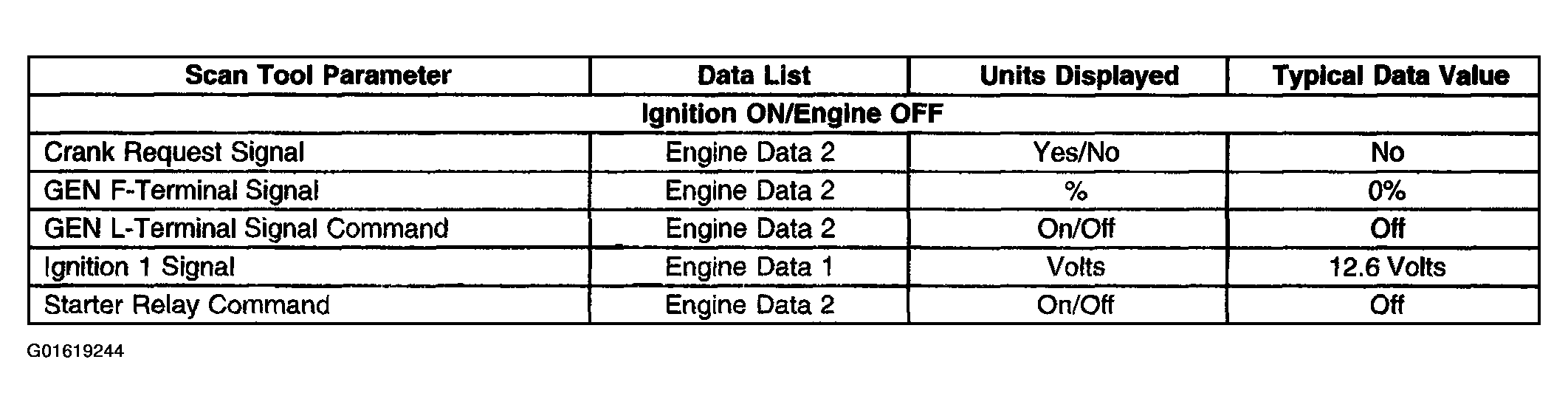Click the 12.6 Volts typical value
Screen dimensions: 1568x413
[1387, 267]
